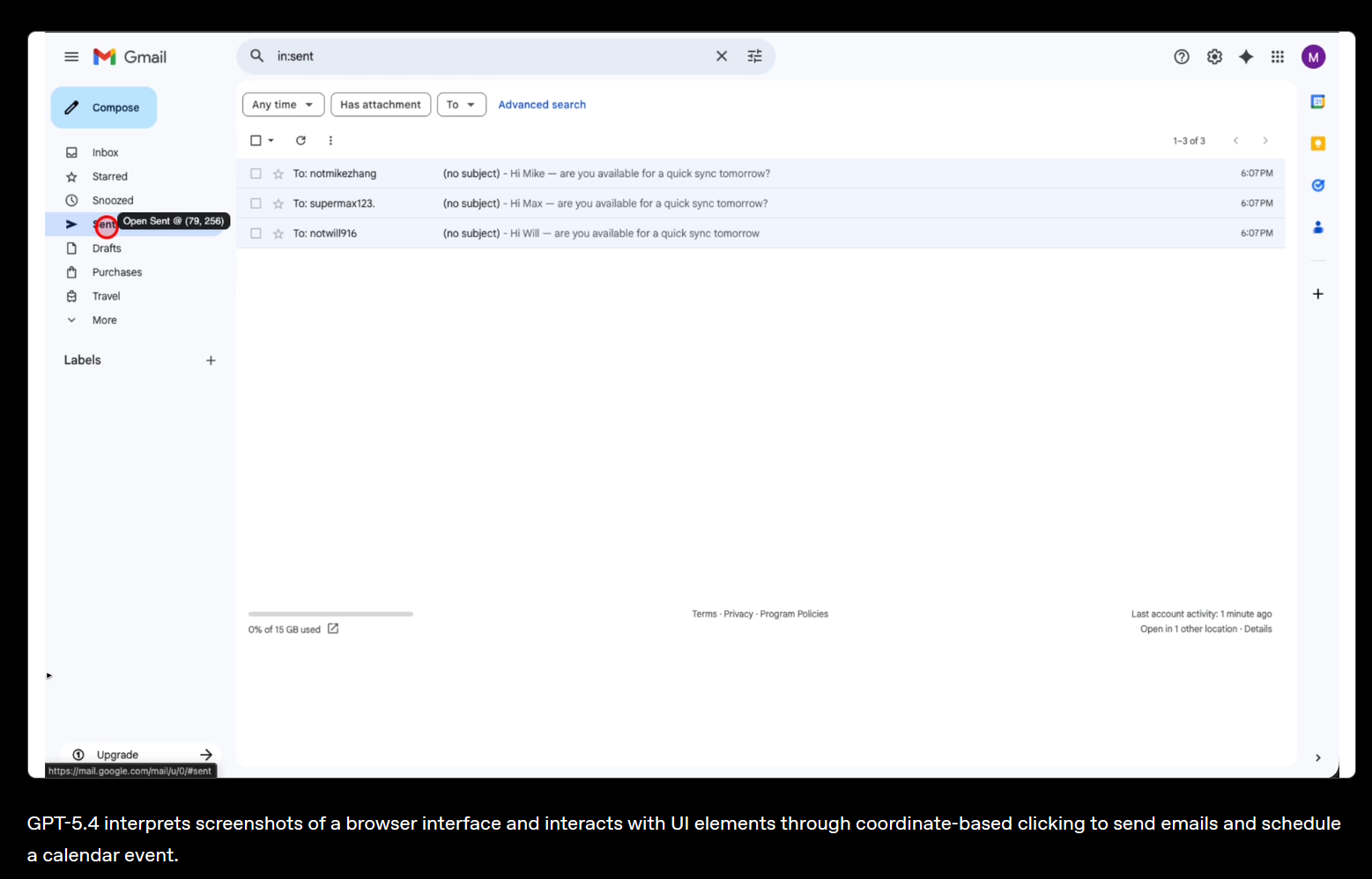The width and height of the screenshot is (1372, 879).
Task: Star the email to notmikezhang
Action: 278,174
